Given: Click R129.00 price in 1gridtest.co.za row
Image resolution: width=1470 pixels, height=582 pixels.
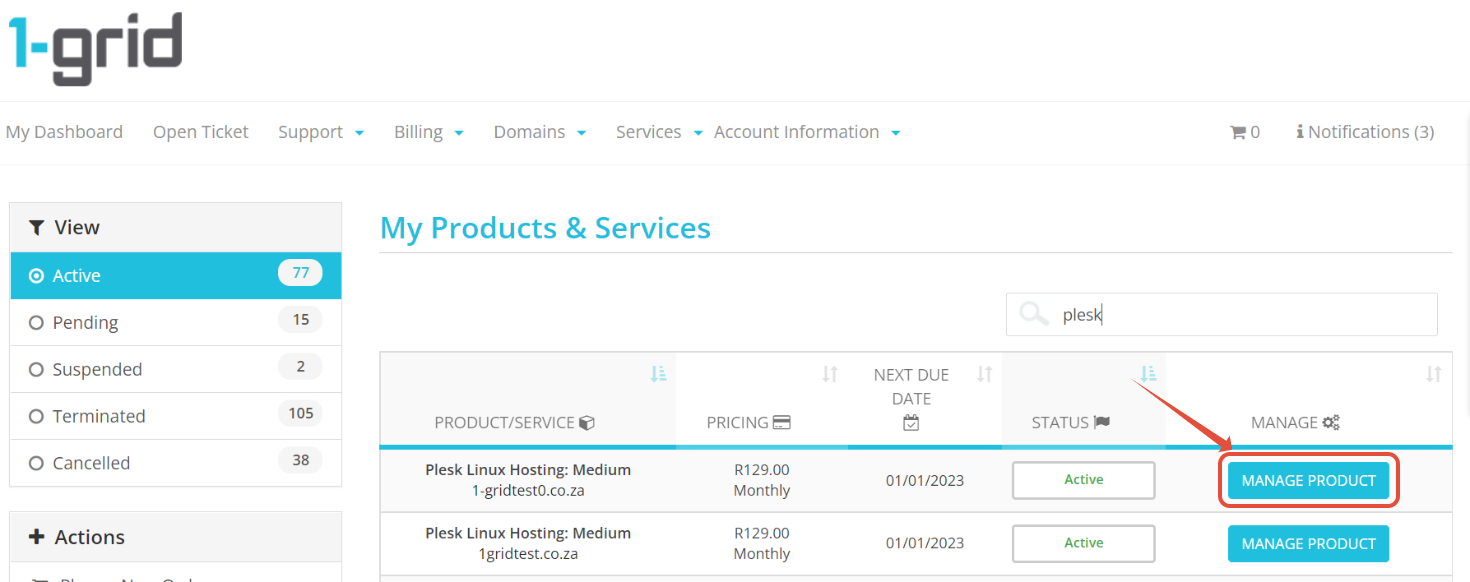Looking at the screenshot, I should click(762, 533).
